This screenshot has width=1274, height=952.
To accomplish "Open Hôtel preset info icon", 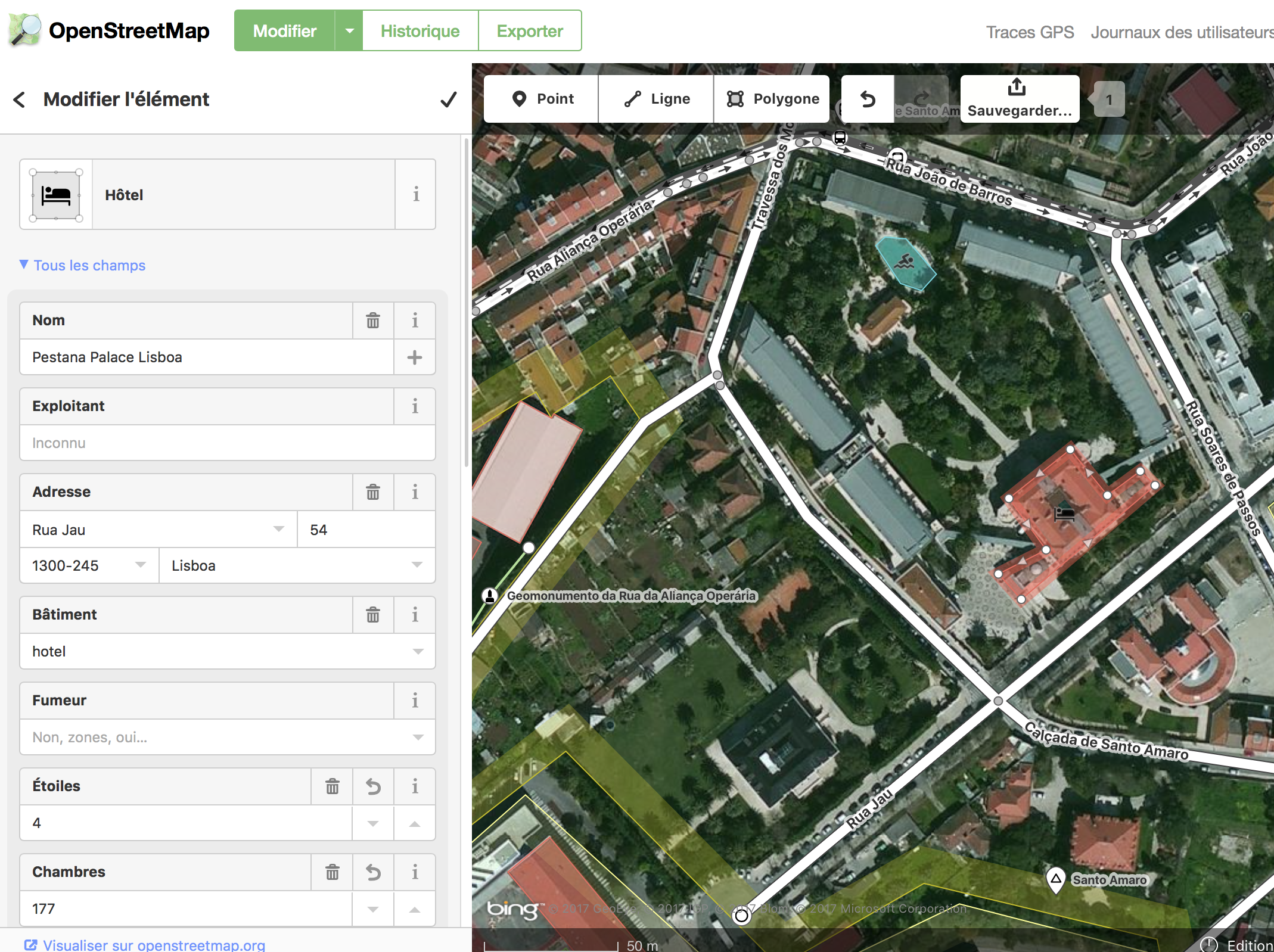I will [415, 194].
